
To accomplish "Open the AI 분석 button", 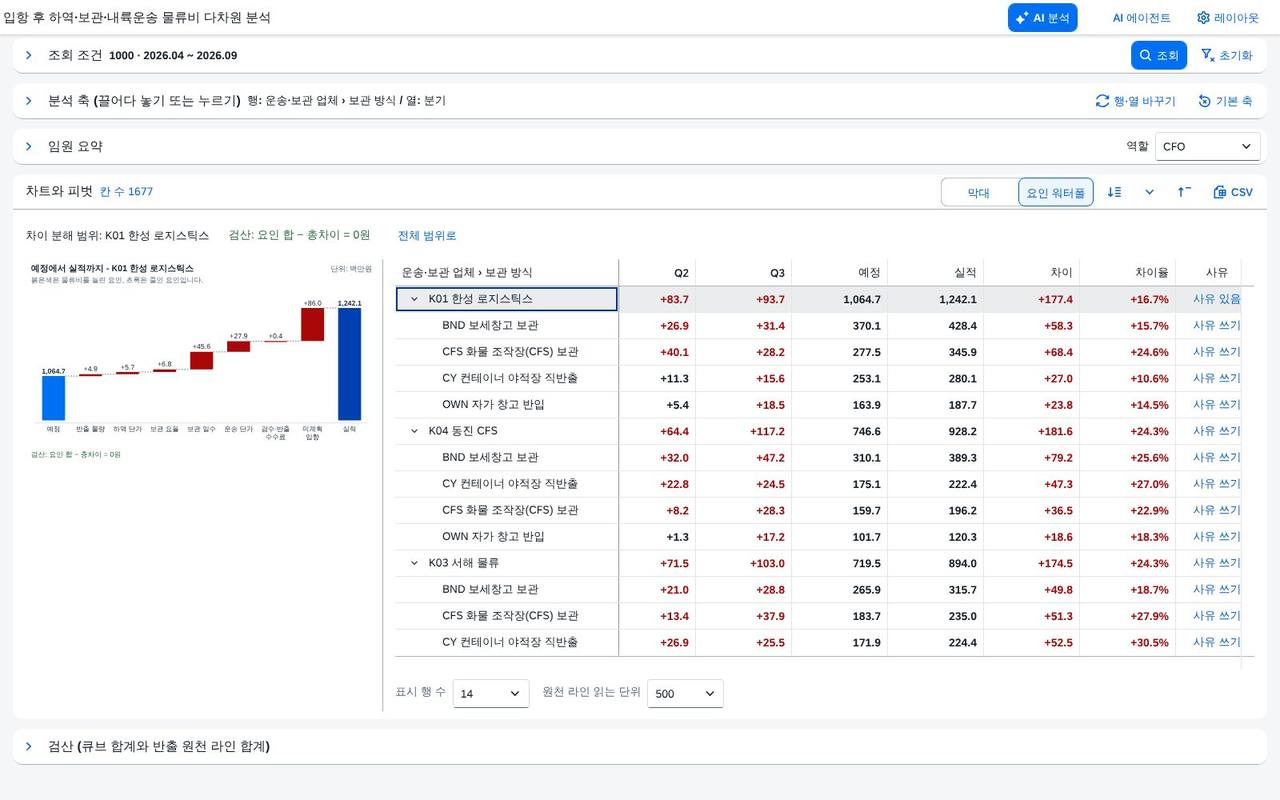I will coord(1042,17).
